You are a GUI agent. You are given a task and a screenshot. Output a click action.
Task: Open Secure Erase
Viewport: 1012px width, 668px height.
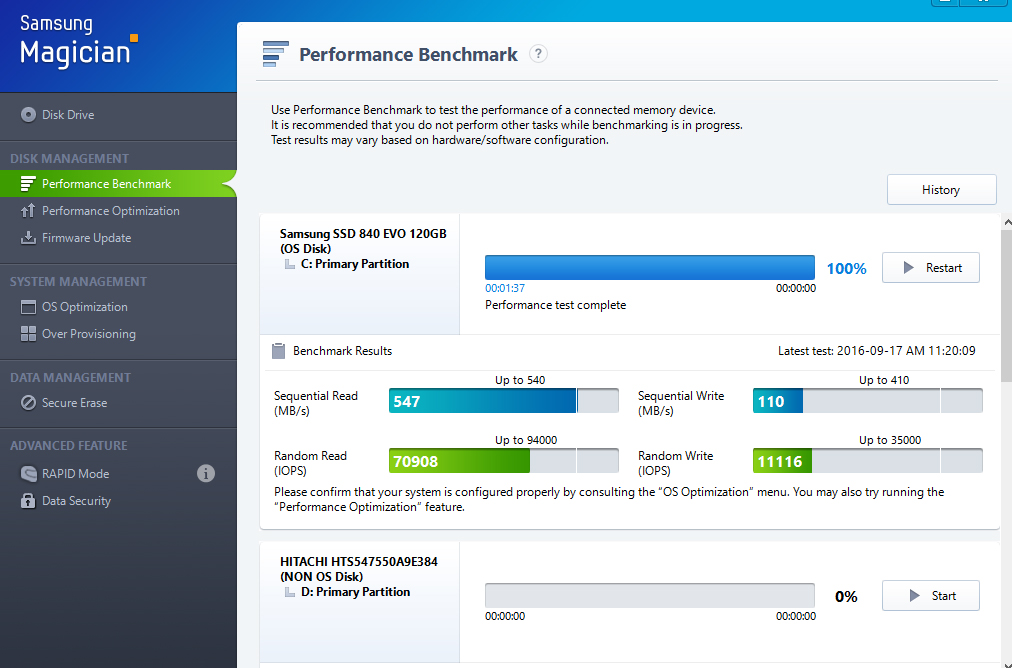[118, 403]
